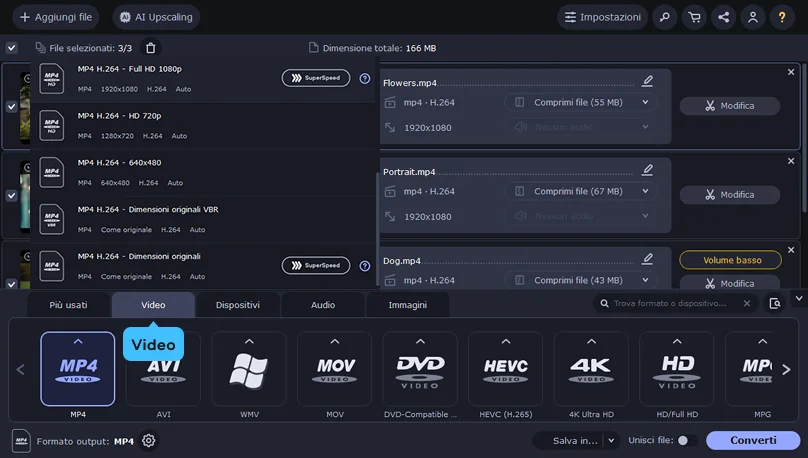The height and width of the screenshot is (458, 808).
Task: Toggle the Unisci file switch
Action: click(x=687, y=440)
